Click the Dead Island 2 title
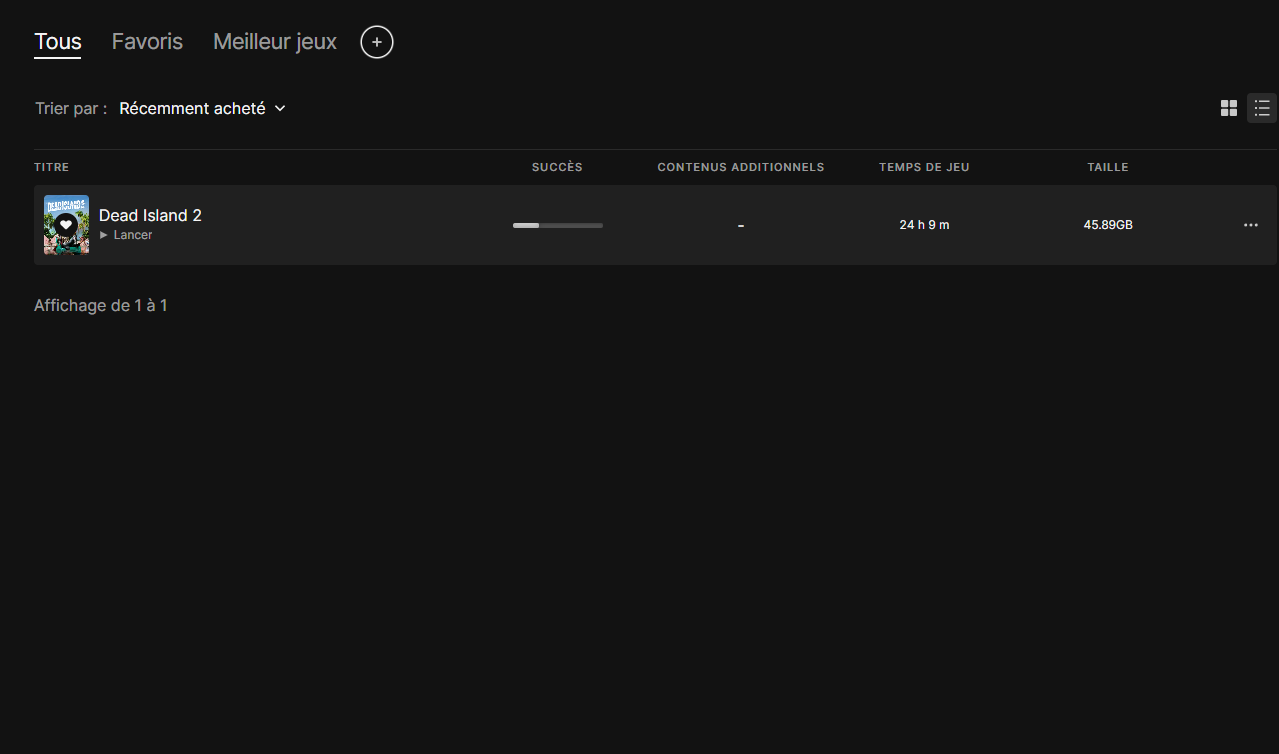This screenshot has width=1279, height=754. coord(150,215)
